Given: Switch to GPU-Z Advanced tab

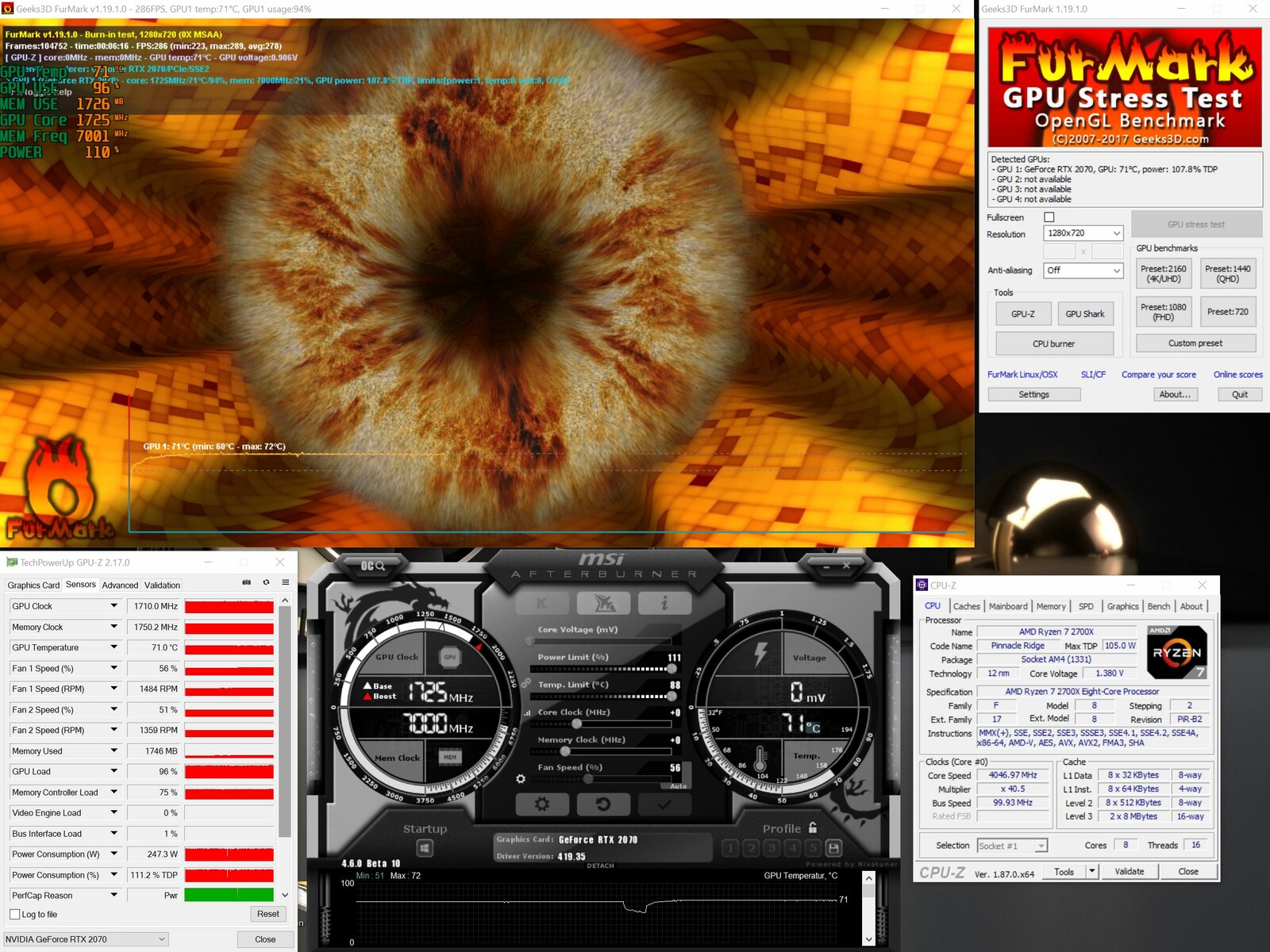Looking at the screenshot, I should point(120,585).
